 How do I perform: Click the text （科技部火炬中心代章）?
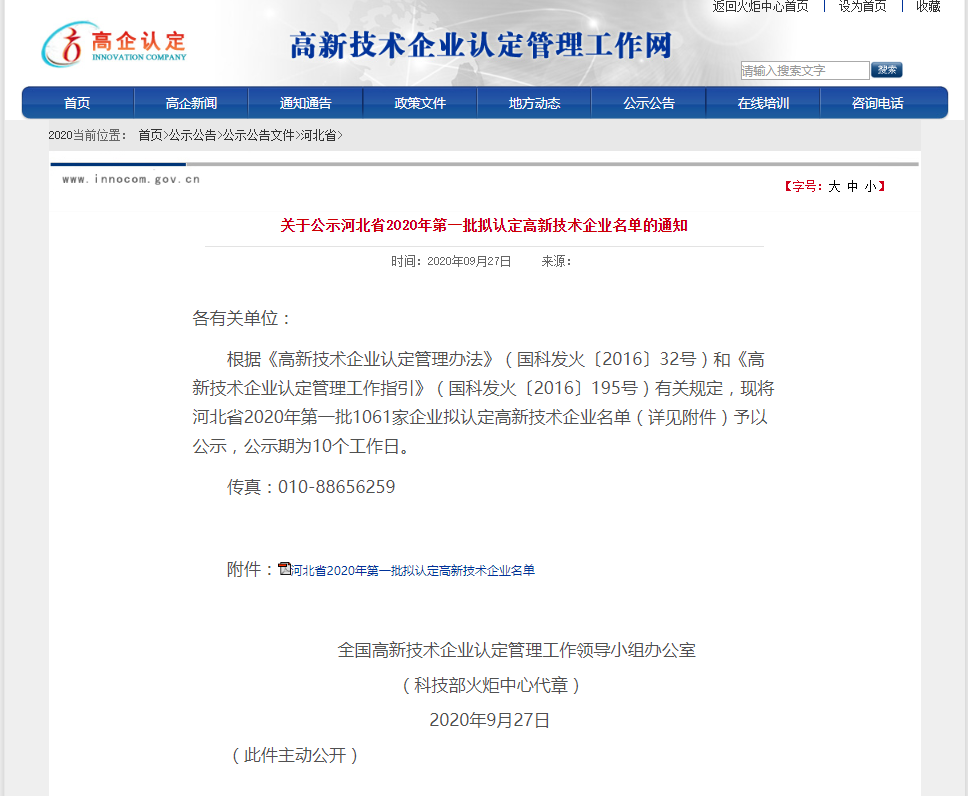coord(491,685)
